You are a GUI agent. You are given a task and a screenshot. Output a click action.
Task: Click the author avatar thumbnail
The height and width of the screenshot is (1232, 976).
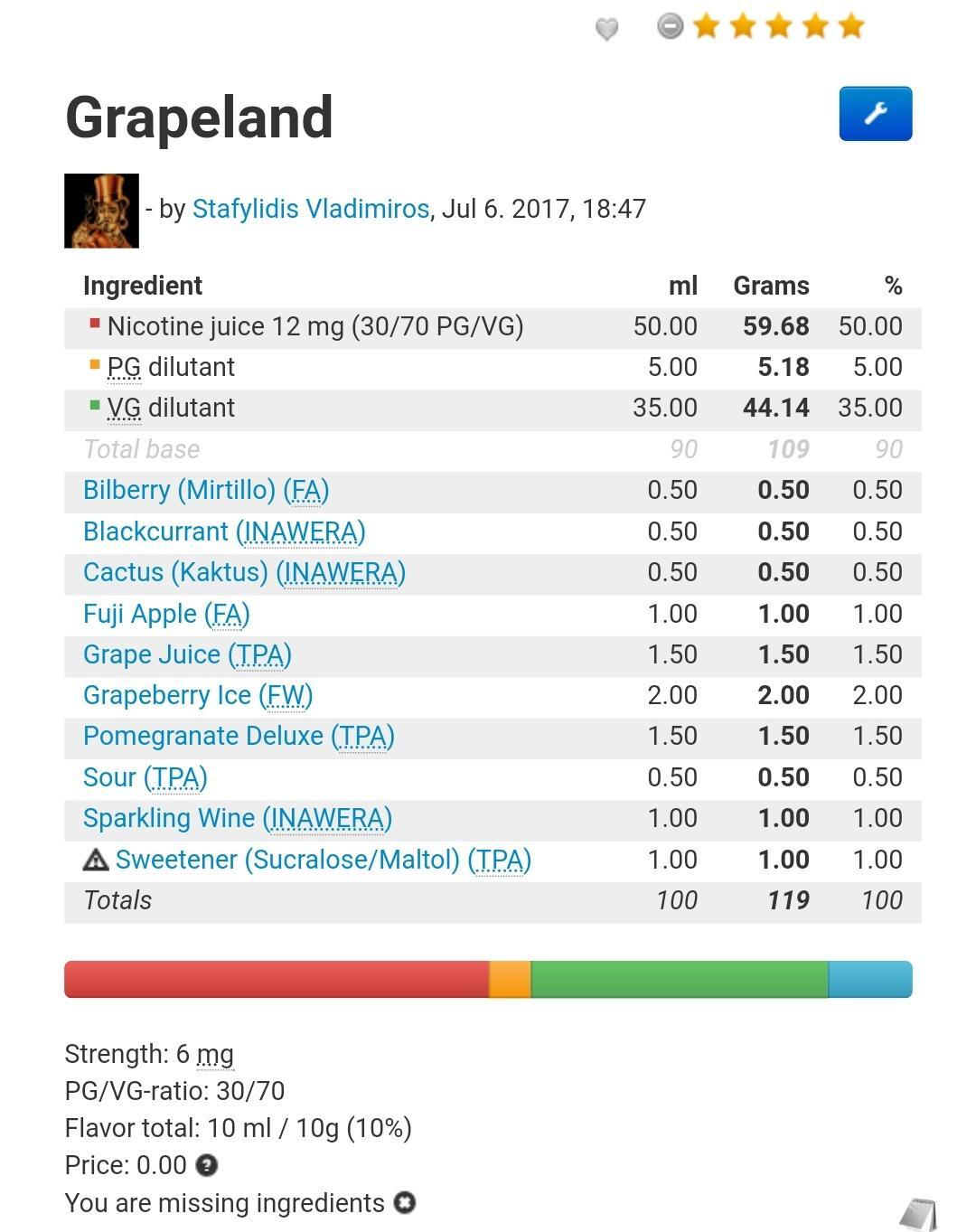(101, 211)
